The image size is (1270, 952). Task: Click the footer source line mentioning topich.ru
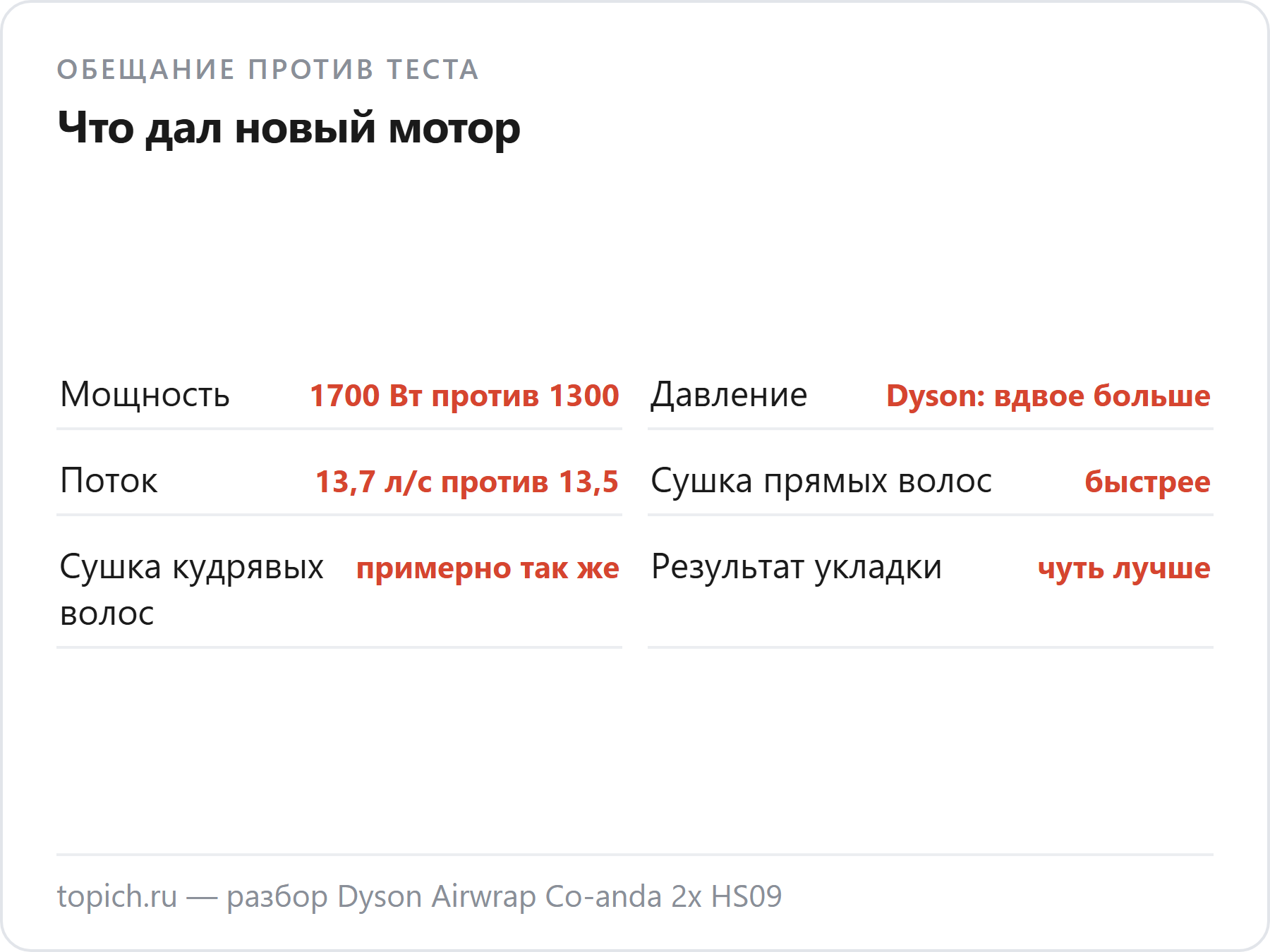pos(420,896)
